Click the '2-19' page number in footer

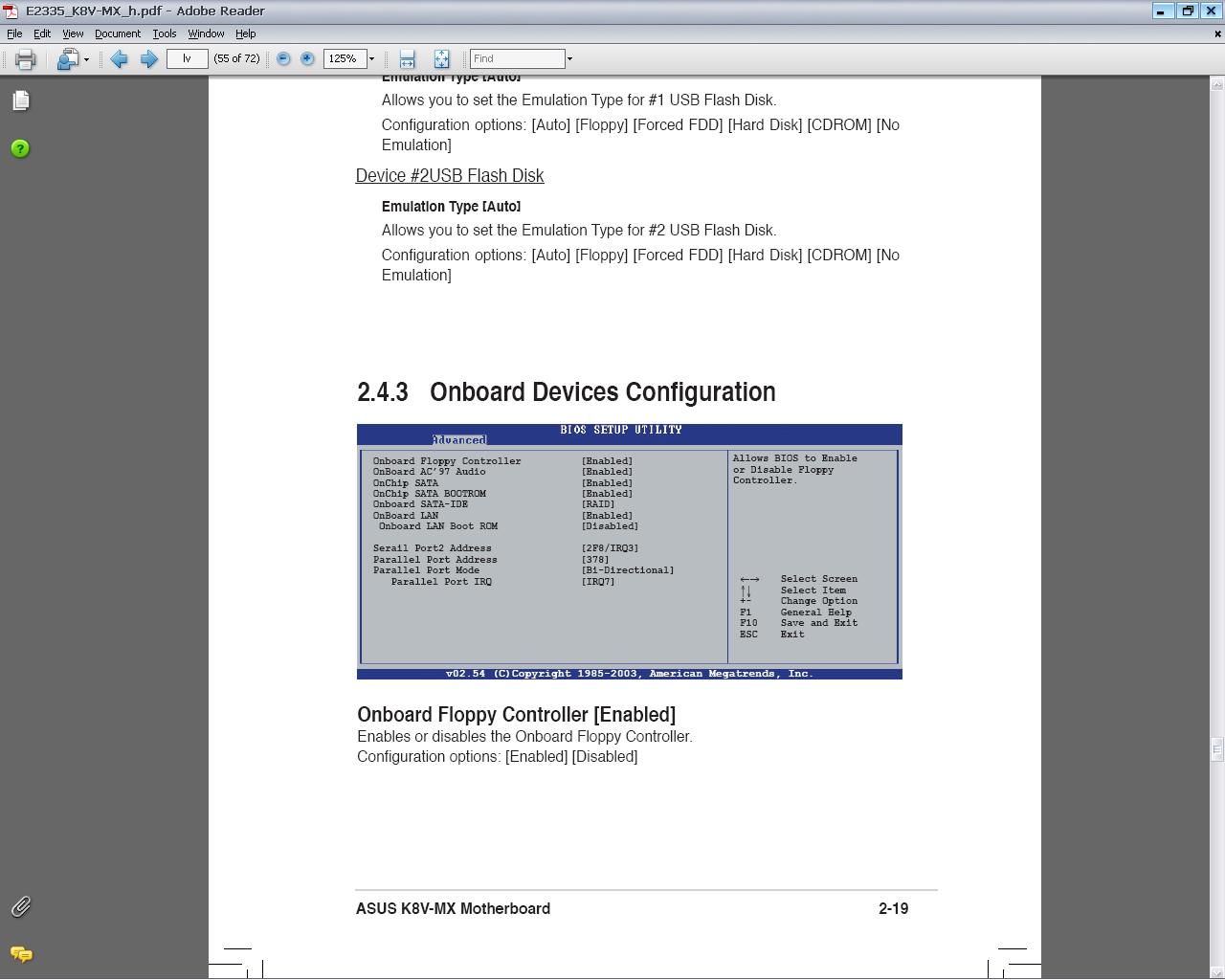(894, 908)
